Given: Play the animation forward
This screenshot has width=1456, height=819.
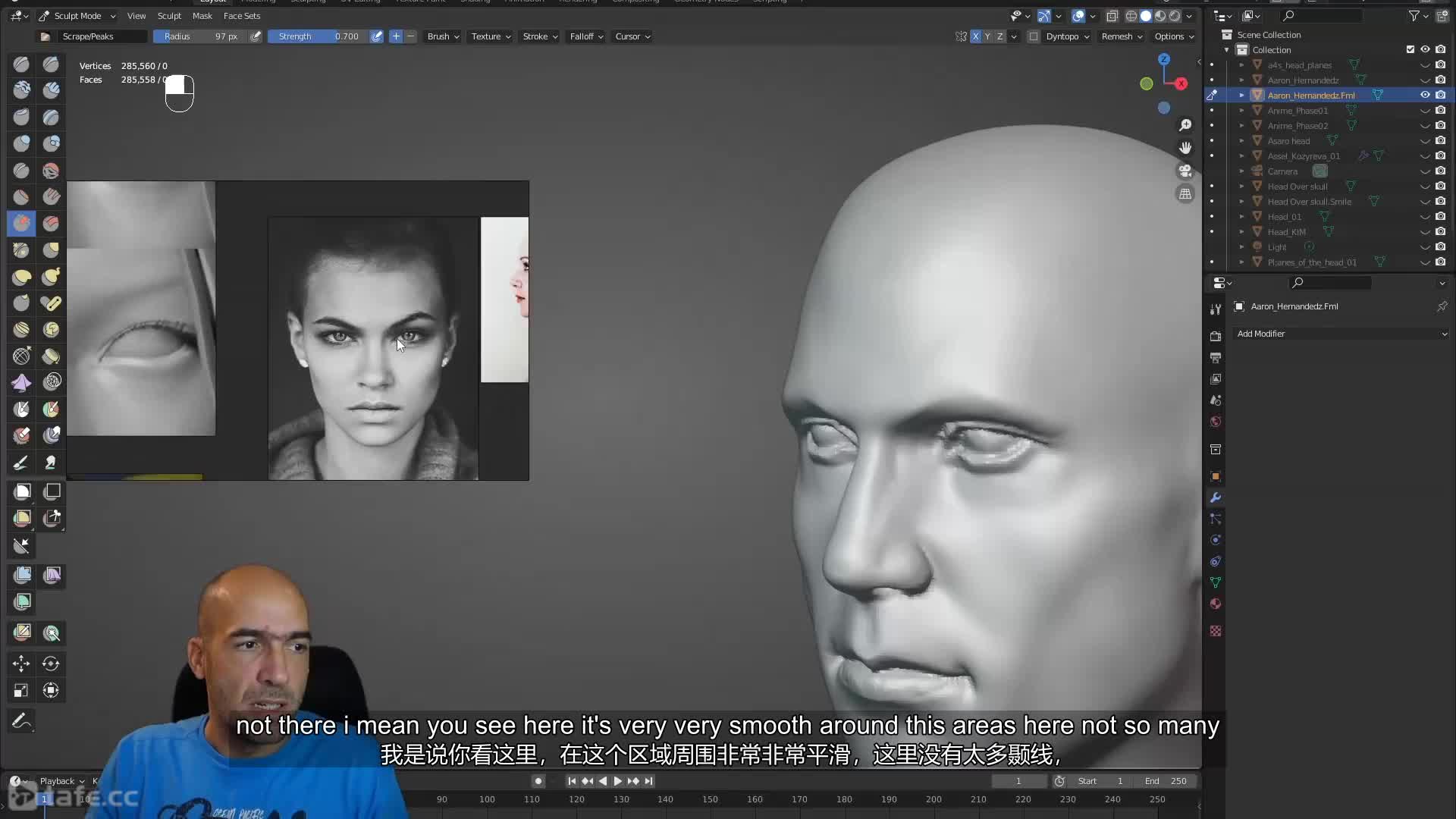Looking at the screenshot, I should [617, 781].
